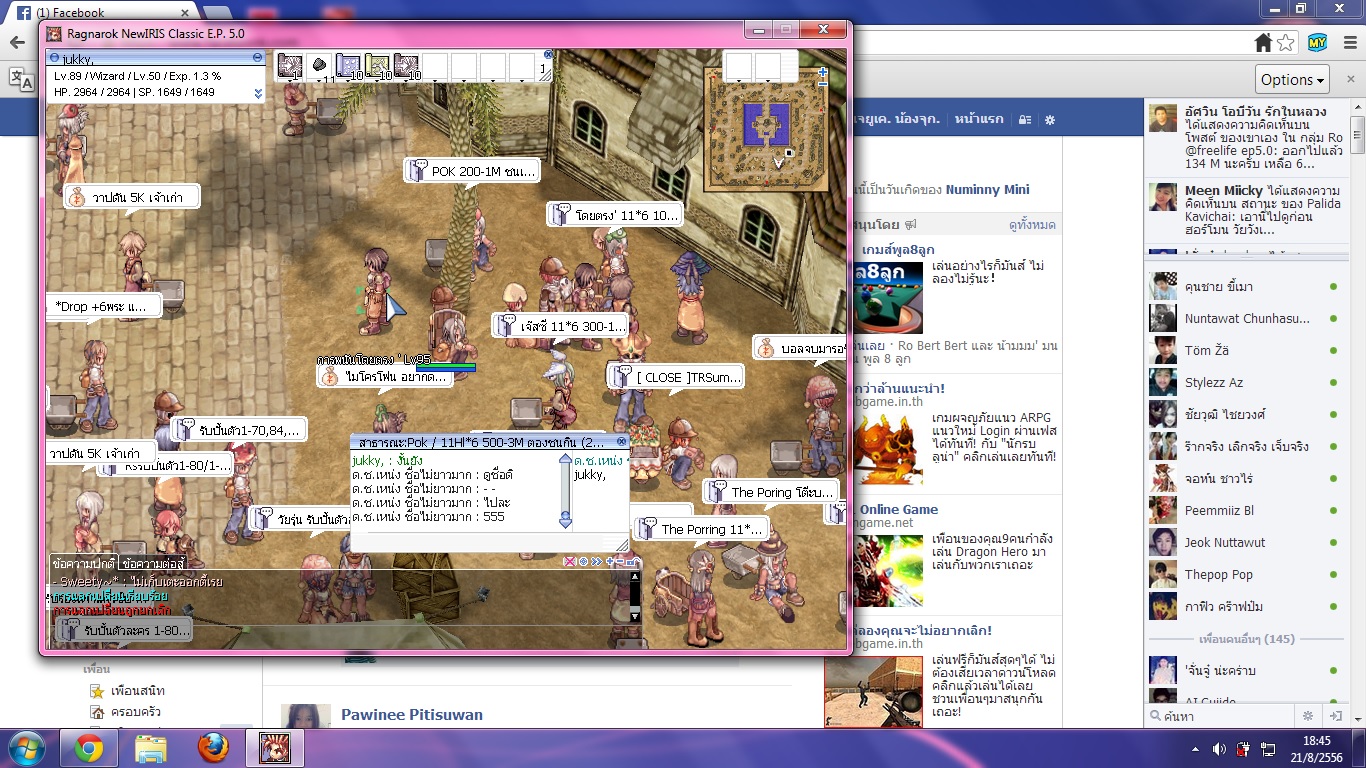Open the *Drop +6 vendor sign

pyautogui.click(x=104, y=306)
